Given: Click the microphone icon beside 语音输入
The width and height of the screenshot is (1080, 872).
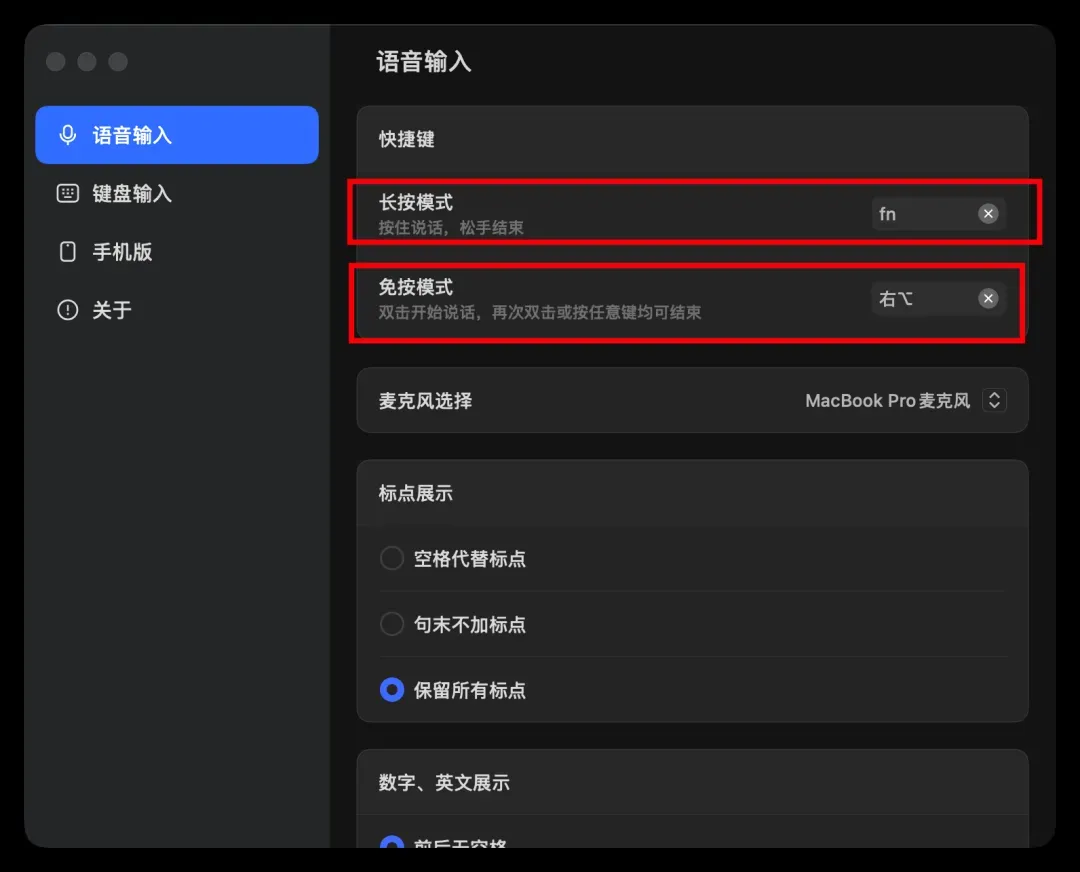Looking at the screenshot, I should pos(68,135).
